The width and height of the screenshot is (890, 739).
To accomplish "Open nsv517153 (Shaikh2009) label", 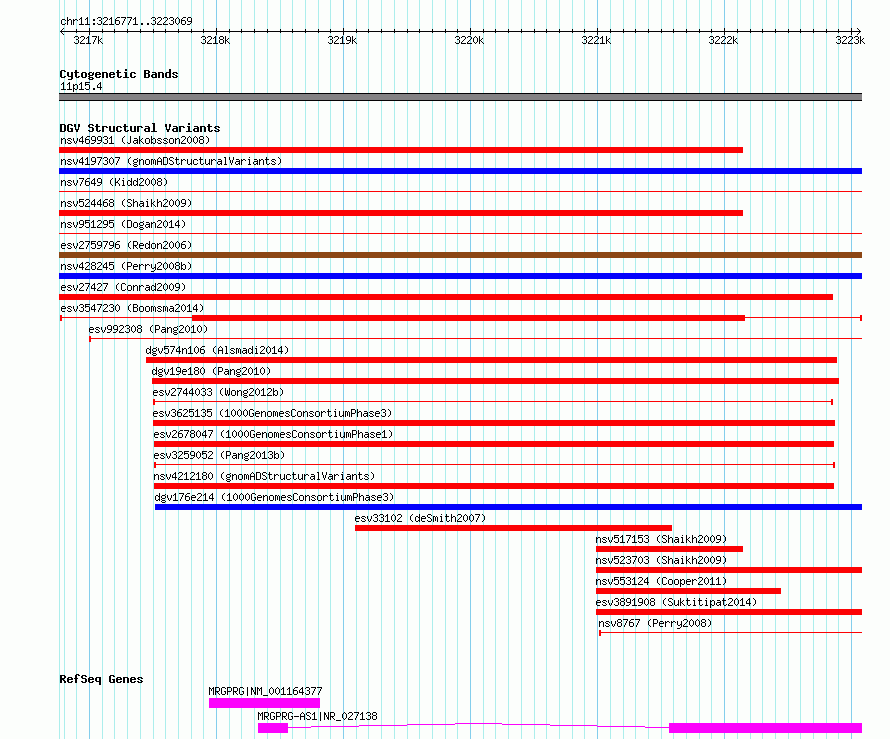I will pos(661,539).
